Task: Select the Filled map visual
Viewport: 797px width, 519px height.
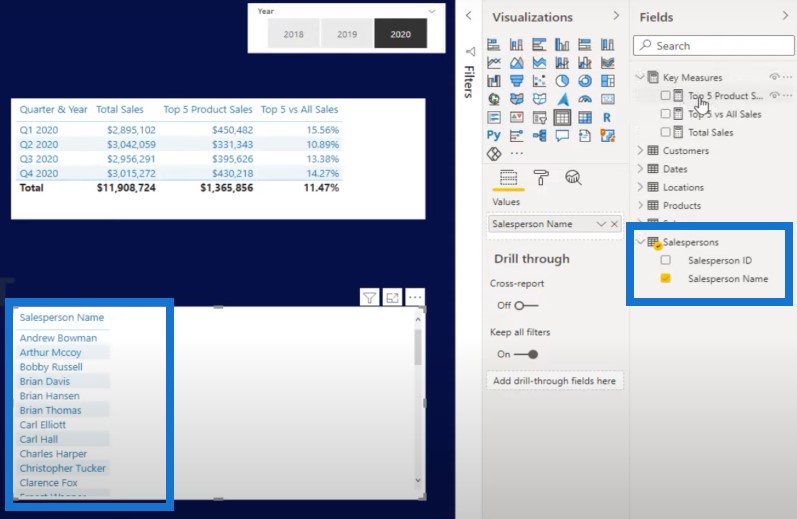Action: tap(516, 99)
